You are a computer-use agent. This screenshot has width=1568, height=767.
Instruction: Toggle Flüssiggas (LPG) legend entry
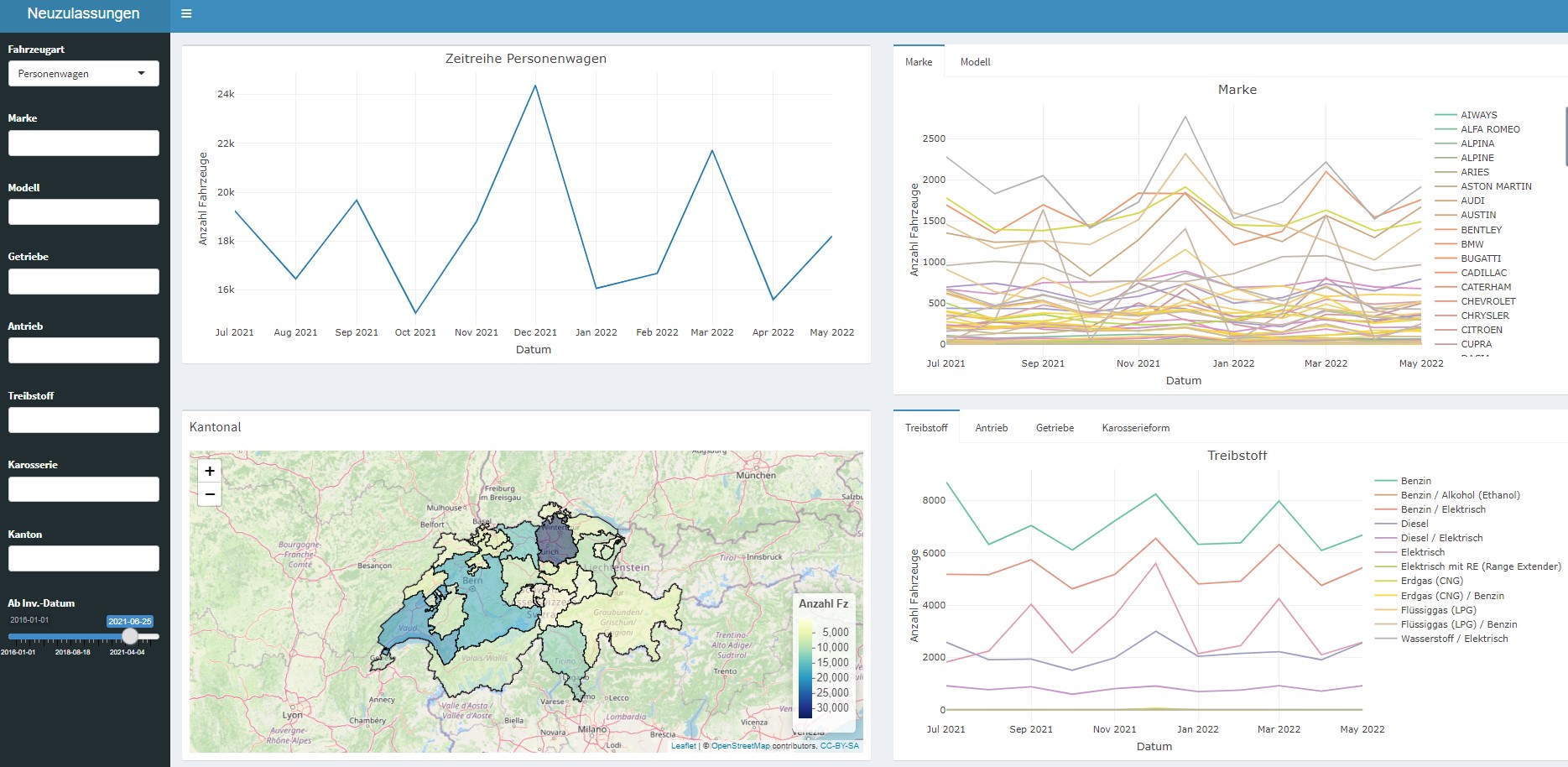(1440, 610)
